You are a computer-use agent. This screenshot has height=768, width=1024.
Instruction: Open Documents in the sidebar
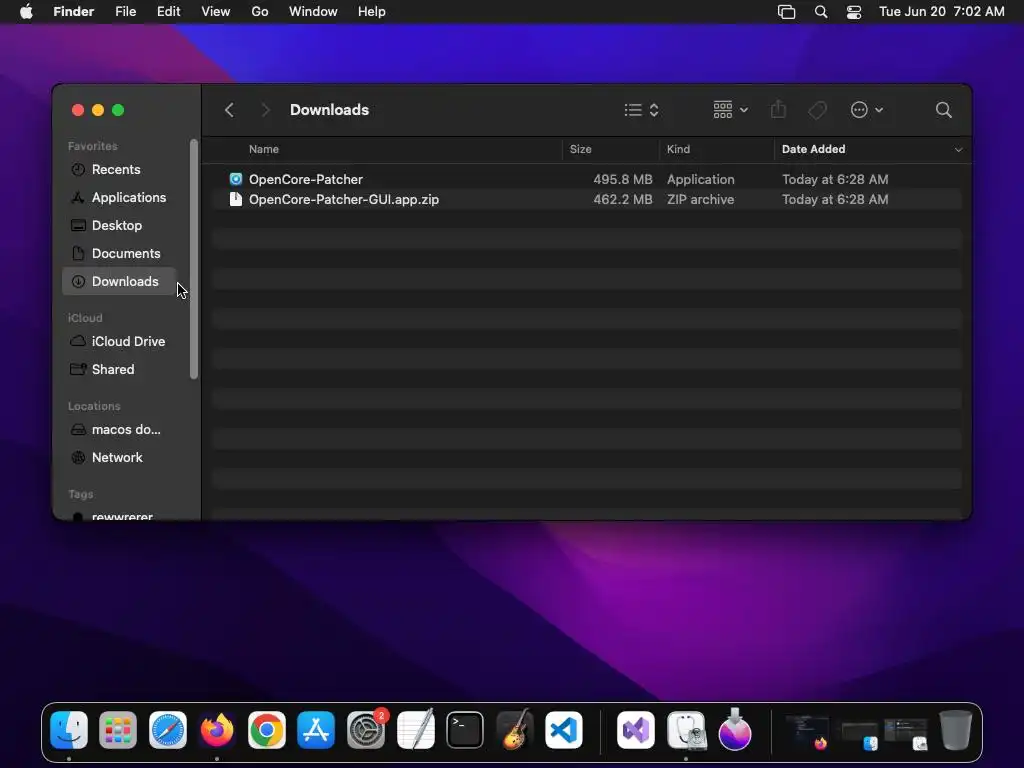click(119, 253)
